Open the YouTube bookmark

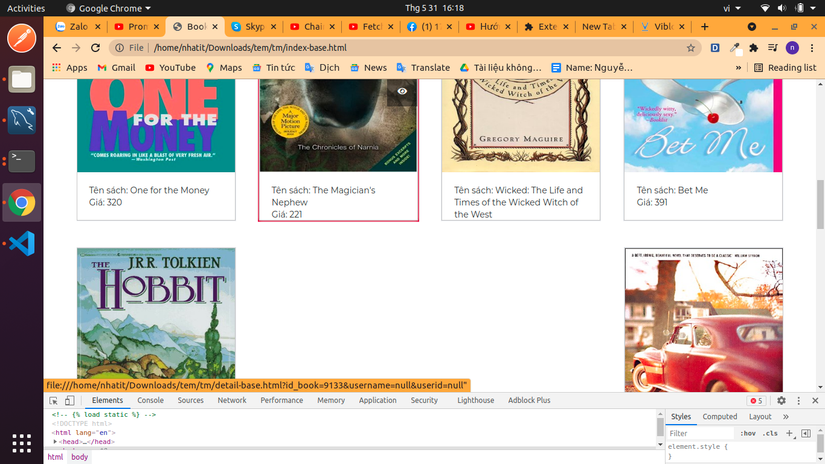coord(170,67)
